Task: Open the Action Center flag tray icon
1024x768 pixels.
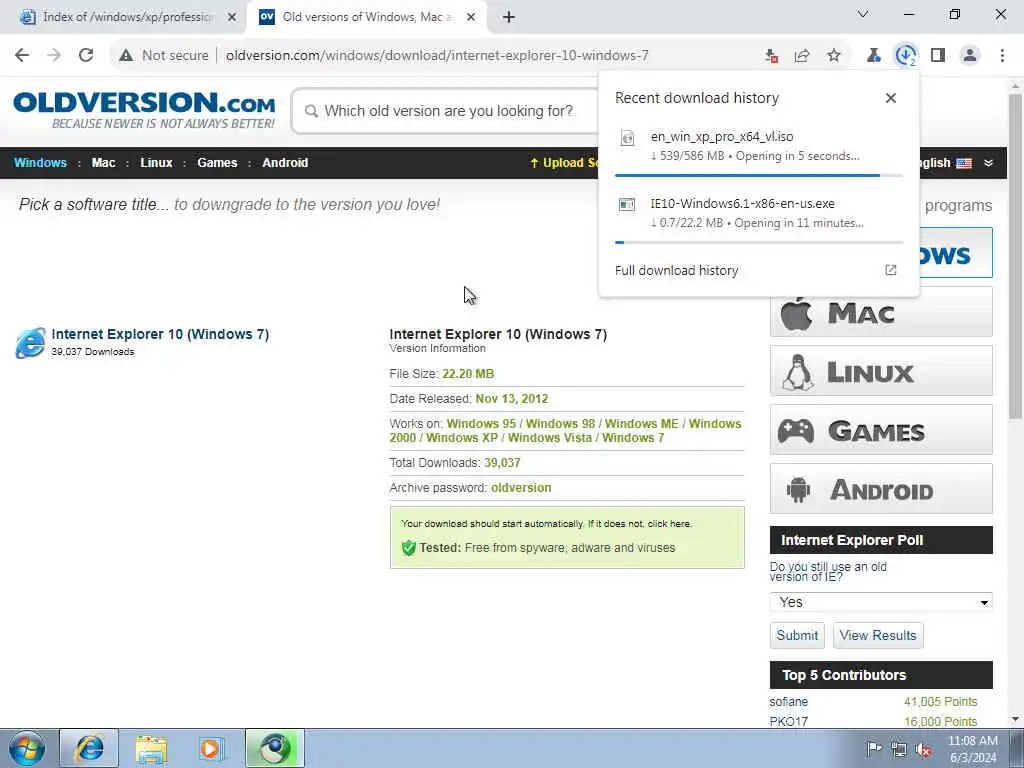Action: [x=873, y=749]
